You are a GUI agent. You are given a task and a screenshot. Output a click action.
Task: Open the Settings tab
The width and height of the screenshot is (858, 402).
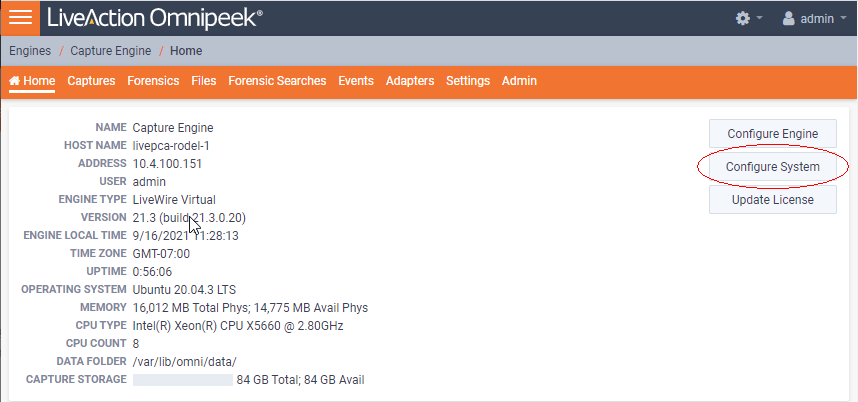coord(468,81)
